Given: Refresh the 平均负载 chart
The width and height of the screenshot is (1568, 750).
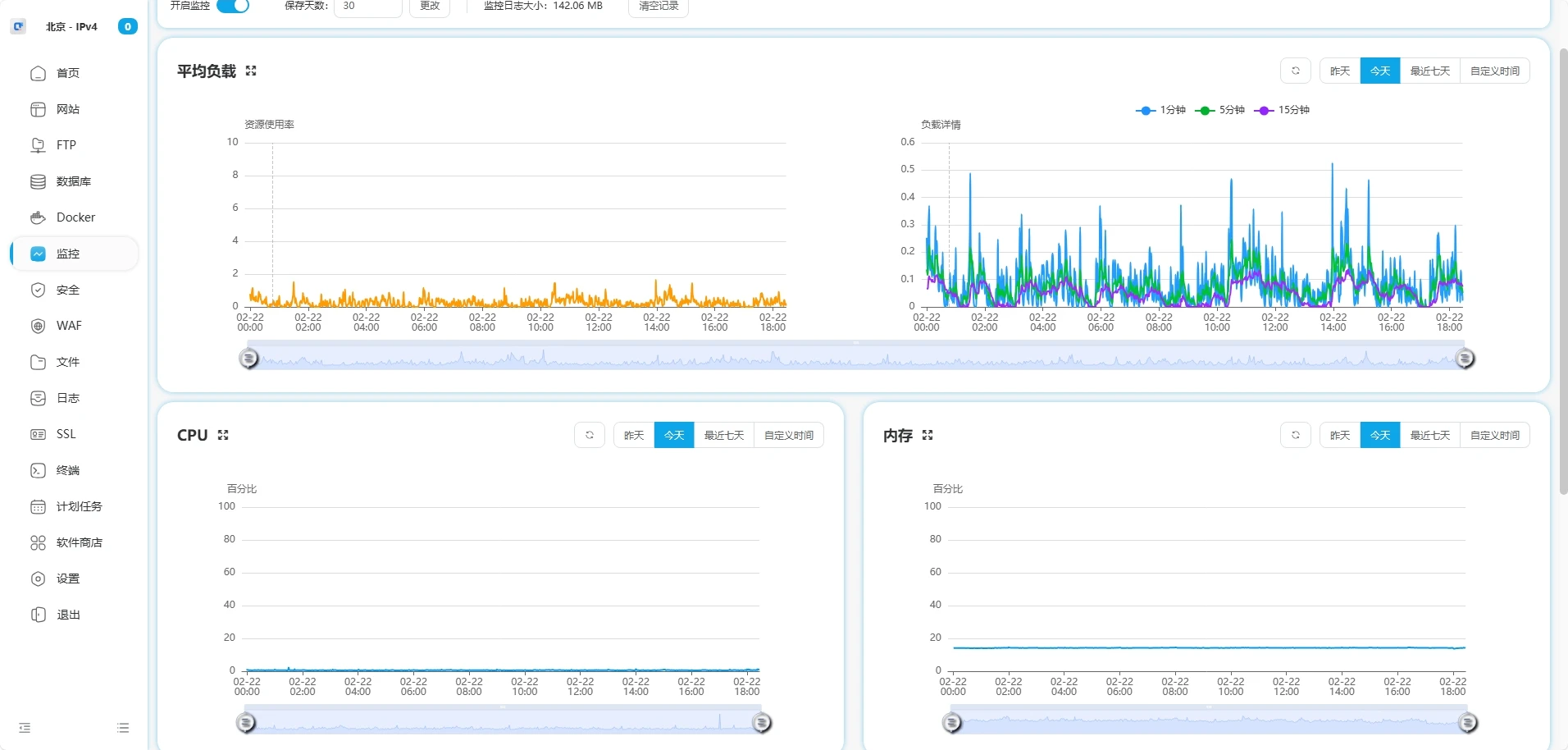Looking at the screenshot, I should 1295,71.
